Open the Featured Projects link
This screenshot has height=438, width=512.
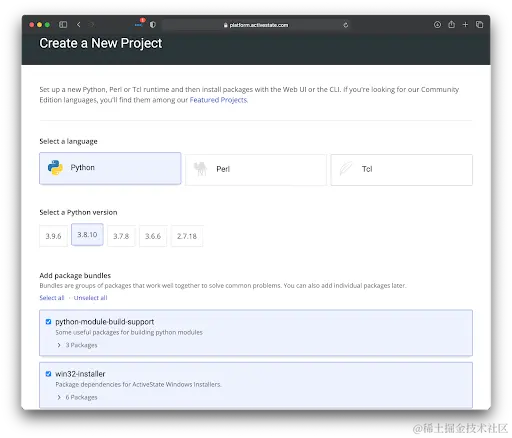coord(218,100)
